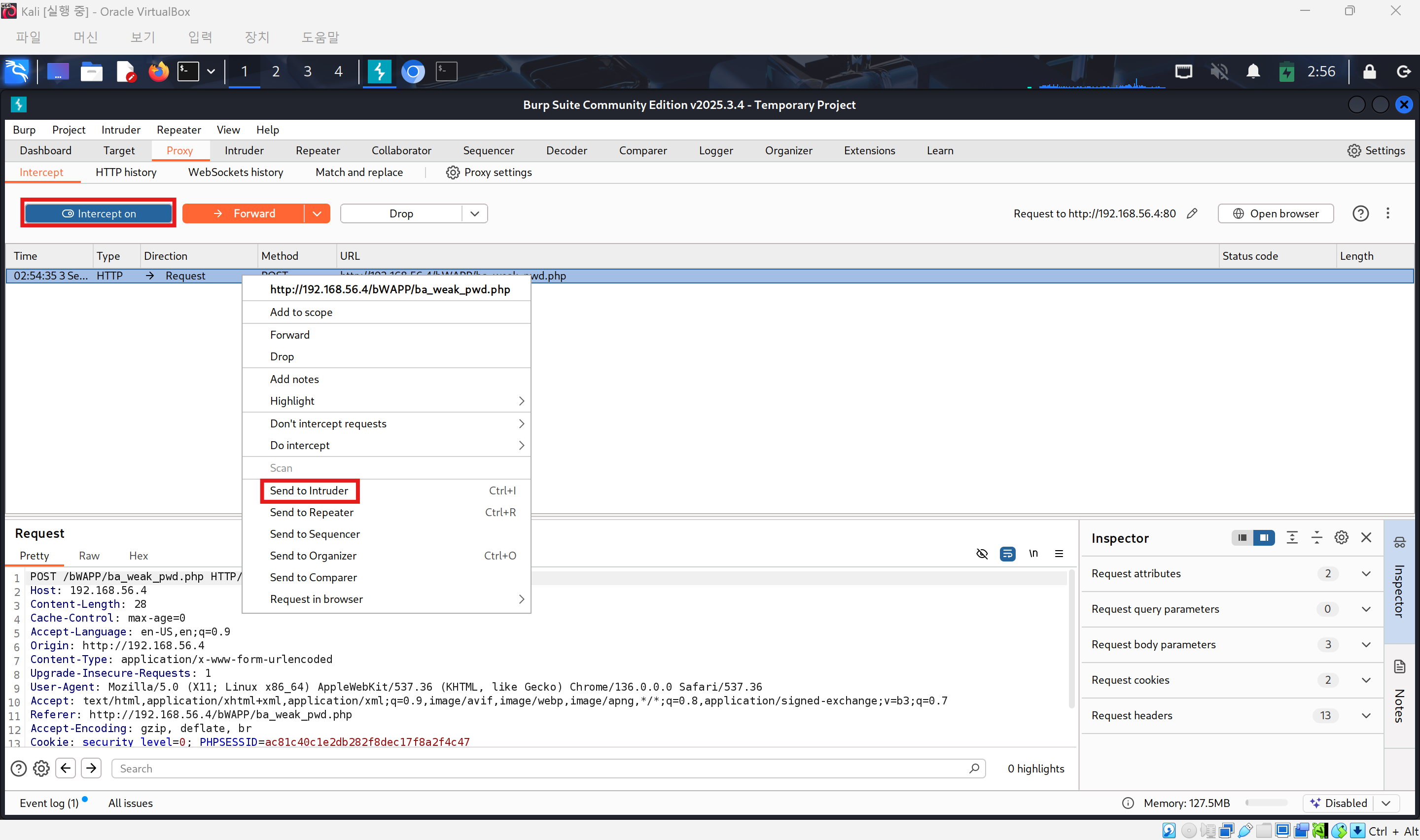1420x840 pixels.
Task: Open Firefox from the Kali taskbar
Action: click(x=158, y=72)
